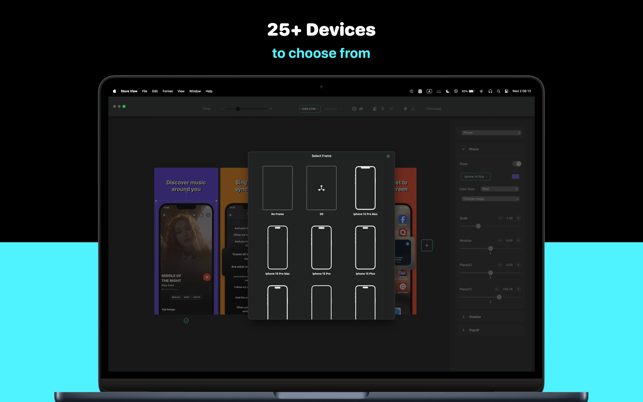Image resolution: width=643 pixels, height=402 pixels.
Task: Click the Download button
Action: coord(433,109)
